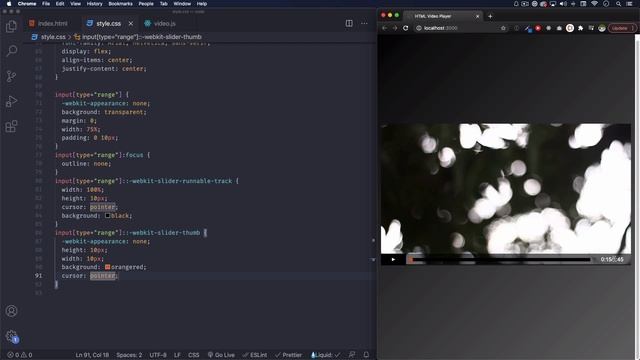This screenshot has width=640, height=360.
Task: Open the orangered color swatch in code
Action: (107, 267)
